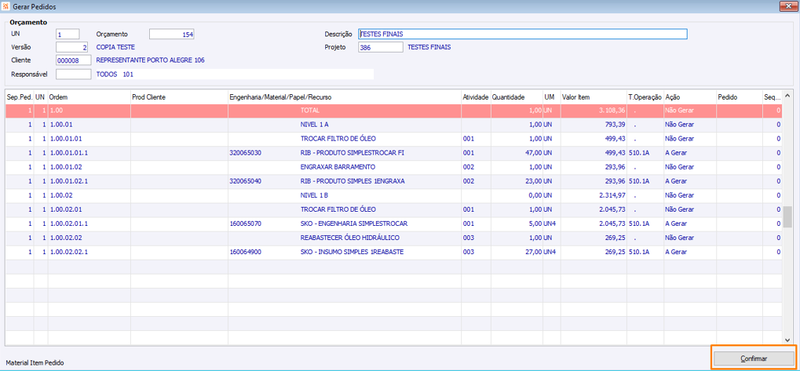The width and height of the screenshot is (800, 371).
Task: Click Não Gerar action in NIVEL 1 A row
Action: pyautogui.click(x=690, y=125)
